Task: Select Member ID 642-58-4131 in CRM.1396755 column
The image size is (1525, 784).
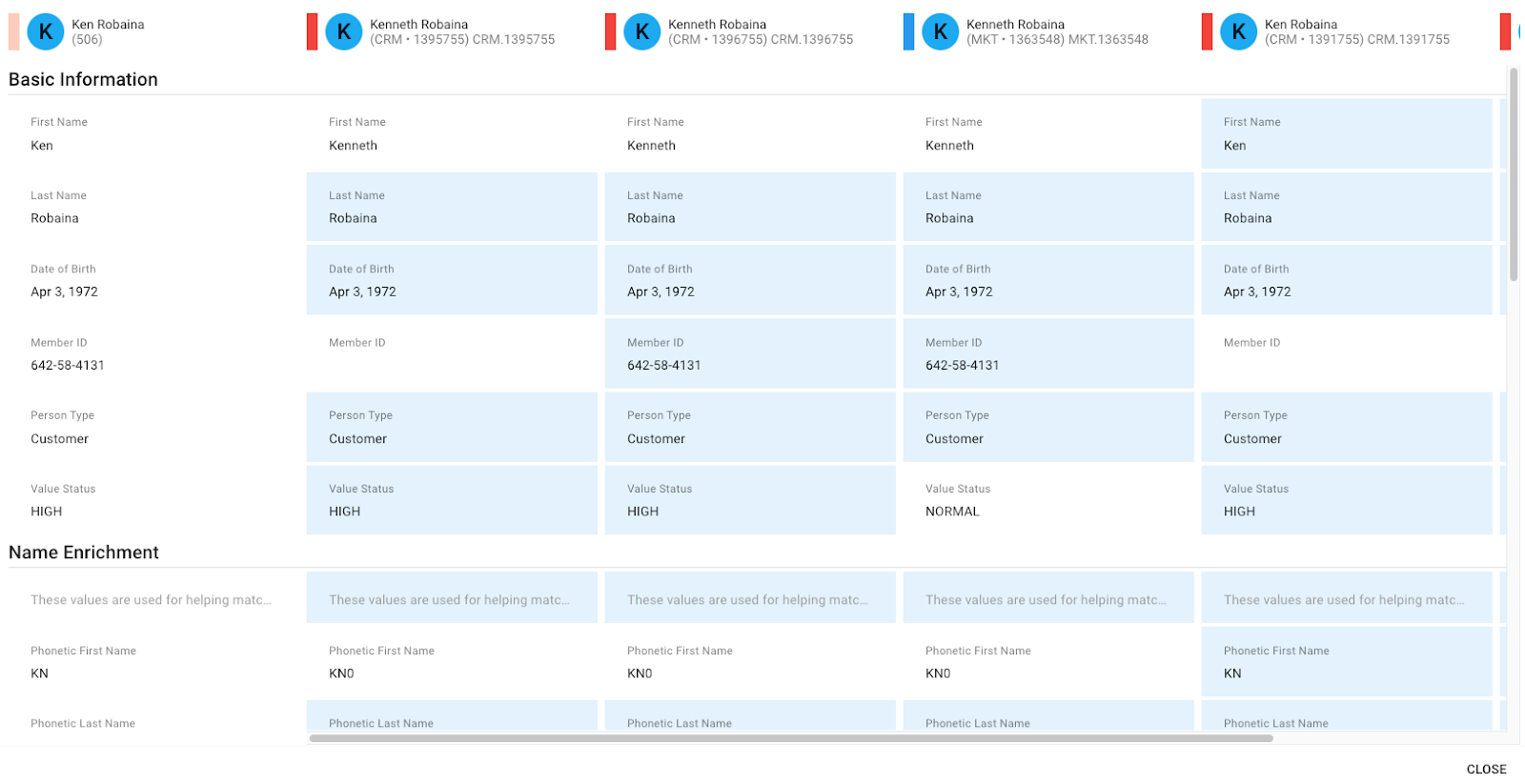Action: 750,353
